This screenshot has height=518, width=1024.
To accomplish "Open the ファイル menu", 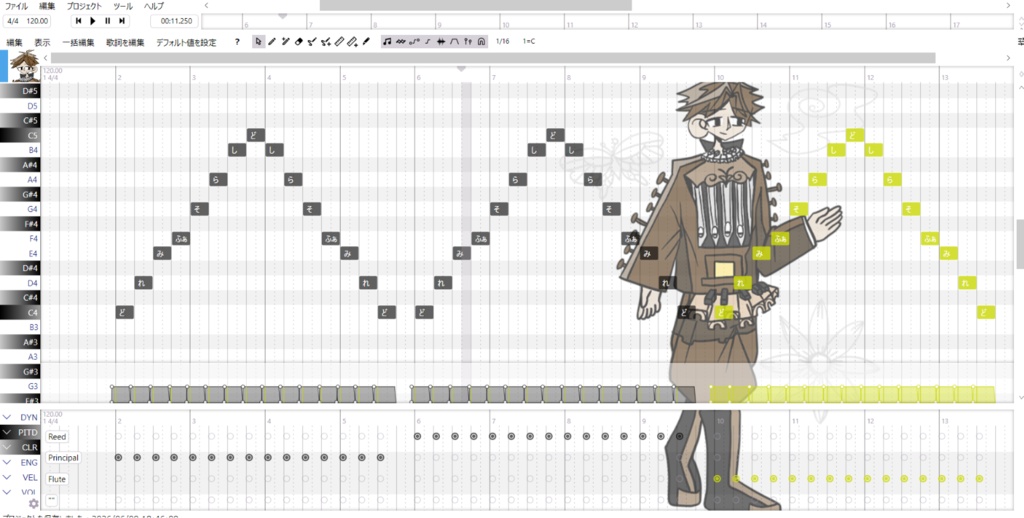I will (x=16, y=6).
